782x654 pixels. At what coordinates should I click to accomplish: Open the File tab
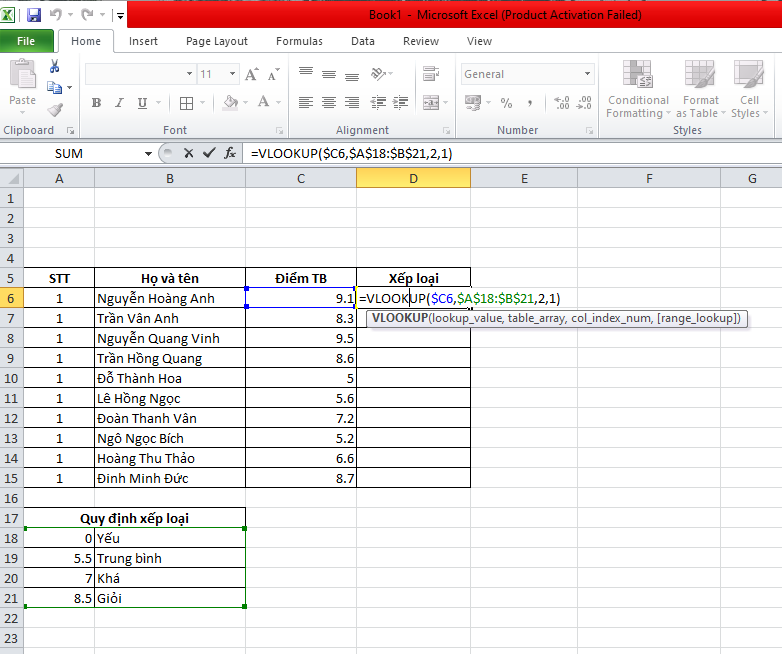(x=26, y=41)
